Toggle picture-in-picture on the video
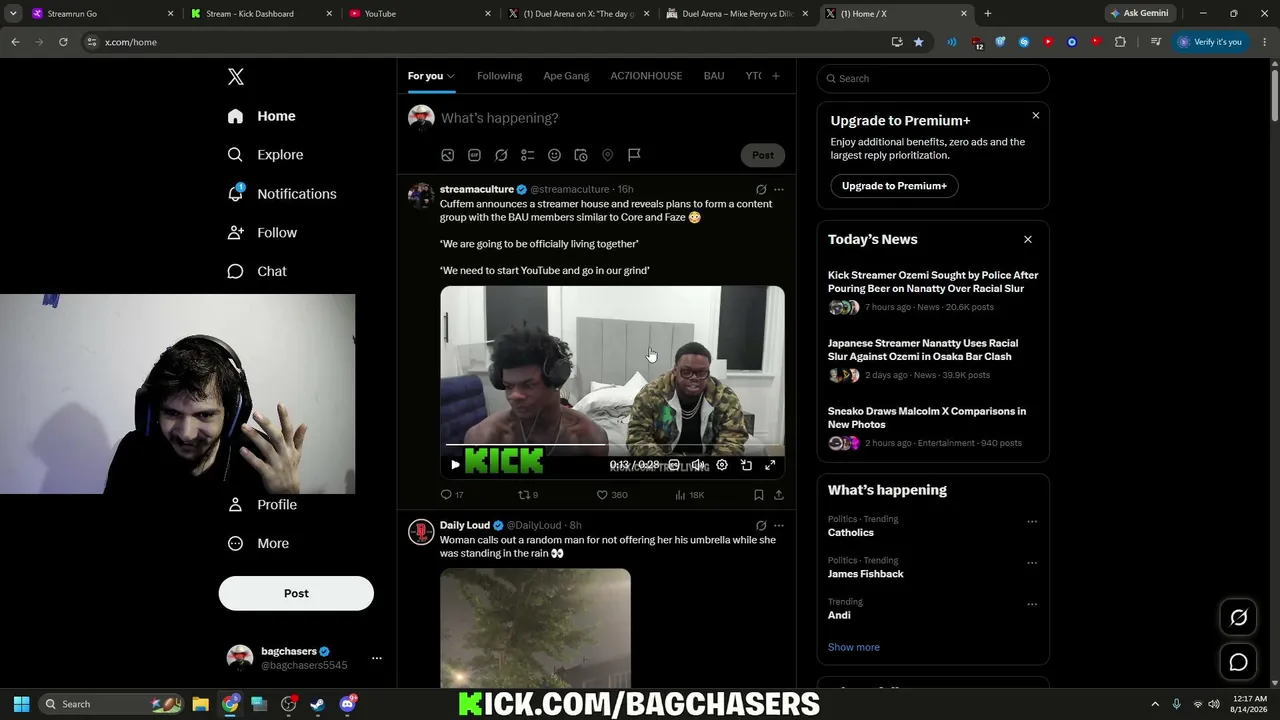The height and width of the screenshot is (720, 1280). point(746,465)
